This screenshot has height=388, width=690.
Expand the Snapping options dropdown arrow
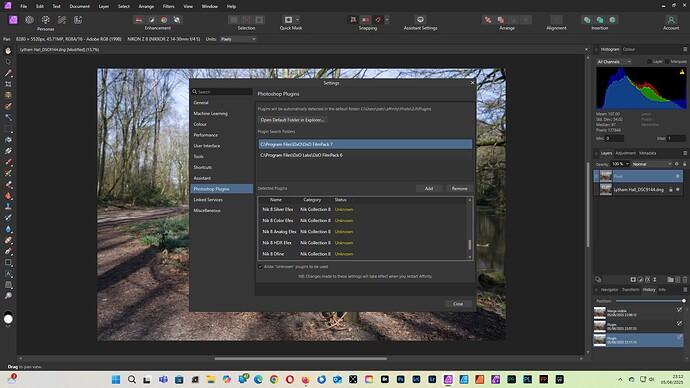(387, 20)
